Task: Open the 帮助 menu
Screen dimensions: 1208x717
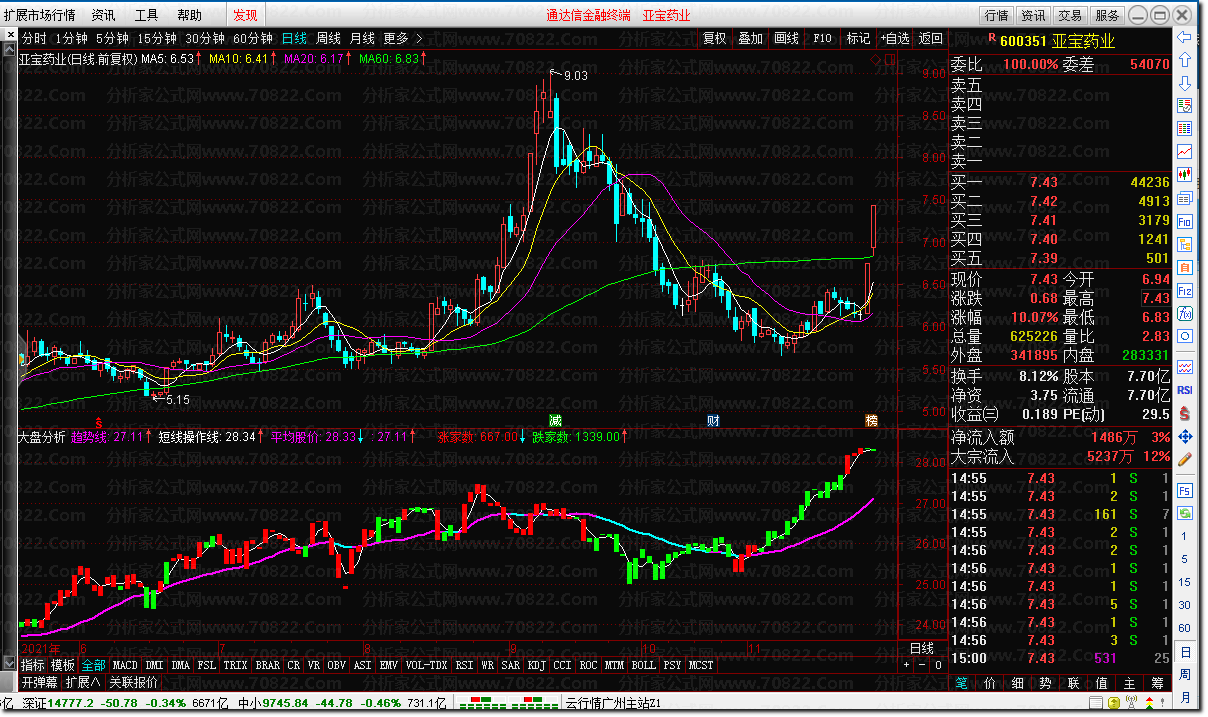Action: (189, 15)
